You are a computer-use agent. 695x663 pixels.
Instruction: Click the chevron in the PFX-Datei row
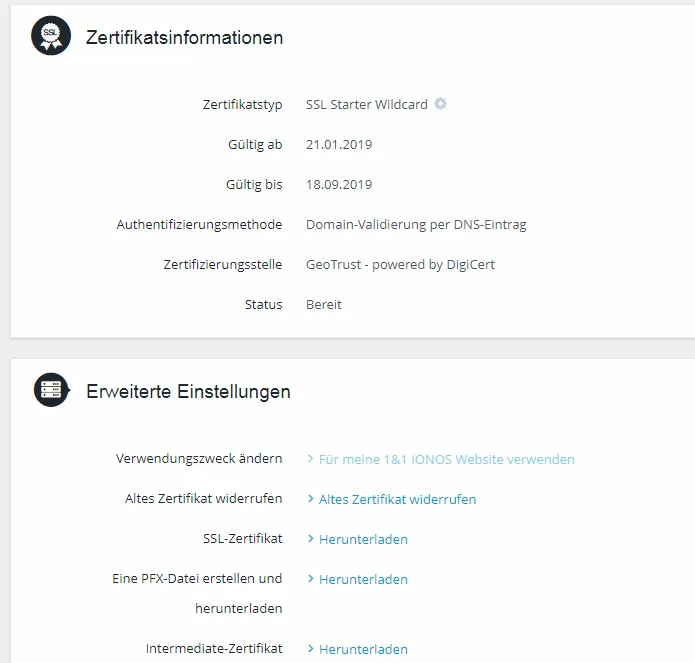click(311, 578)
